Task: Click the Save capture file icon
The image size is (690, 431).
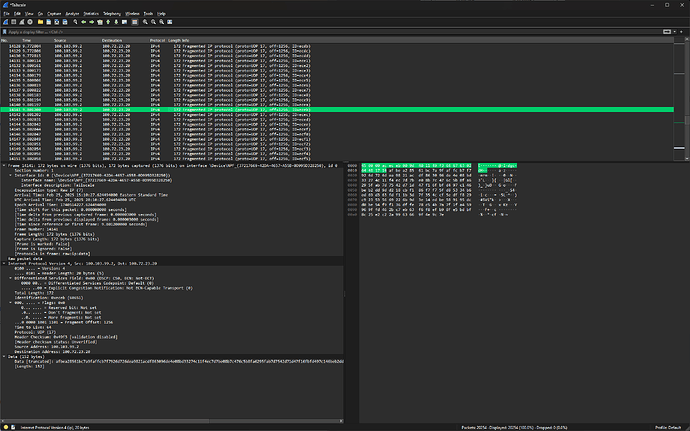Action: 49,22
